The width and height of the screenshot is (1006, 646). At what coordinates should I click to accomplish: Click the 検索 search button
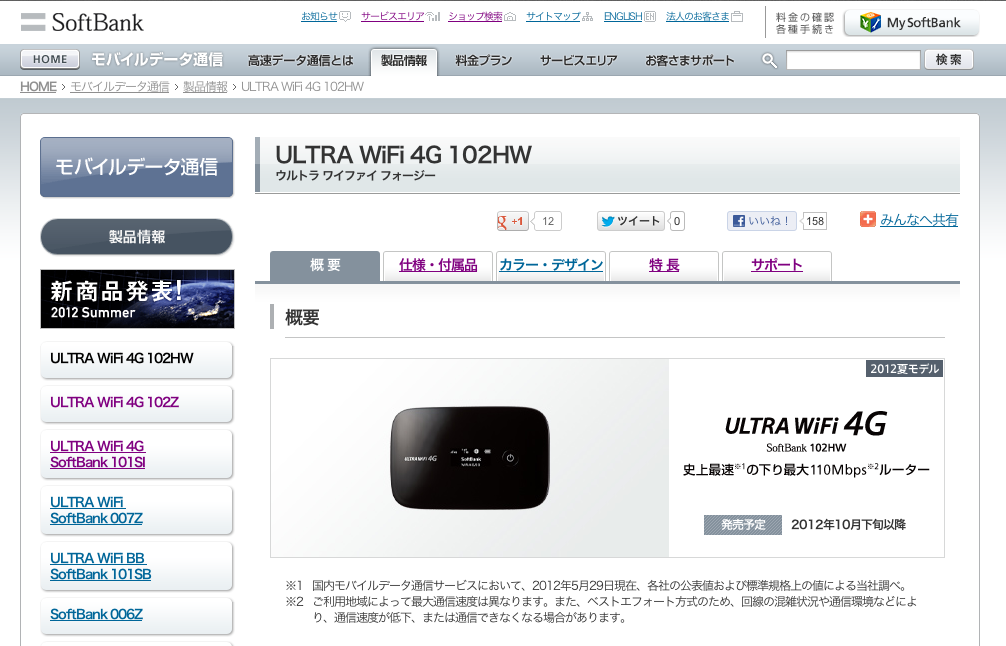[949, 60]
